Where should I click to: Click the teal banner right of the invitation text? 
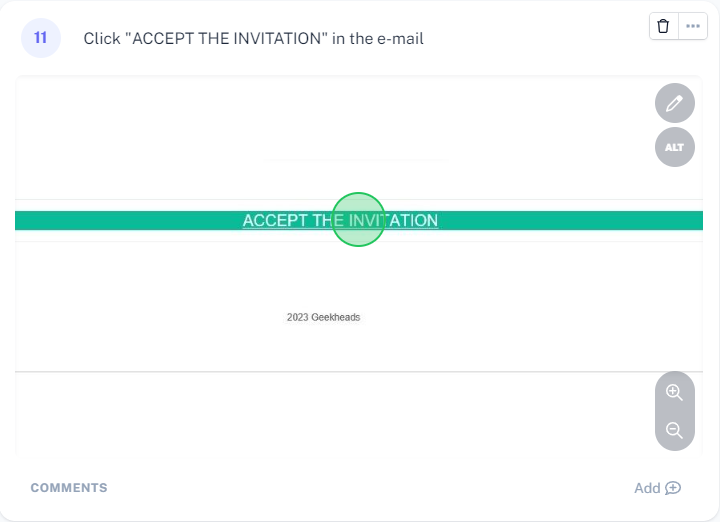pos(570,221)
